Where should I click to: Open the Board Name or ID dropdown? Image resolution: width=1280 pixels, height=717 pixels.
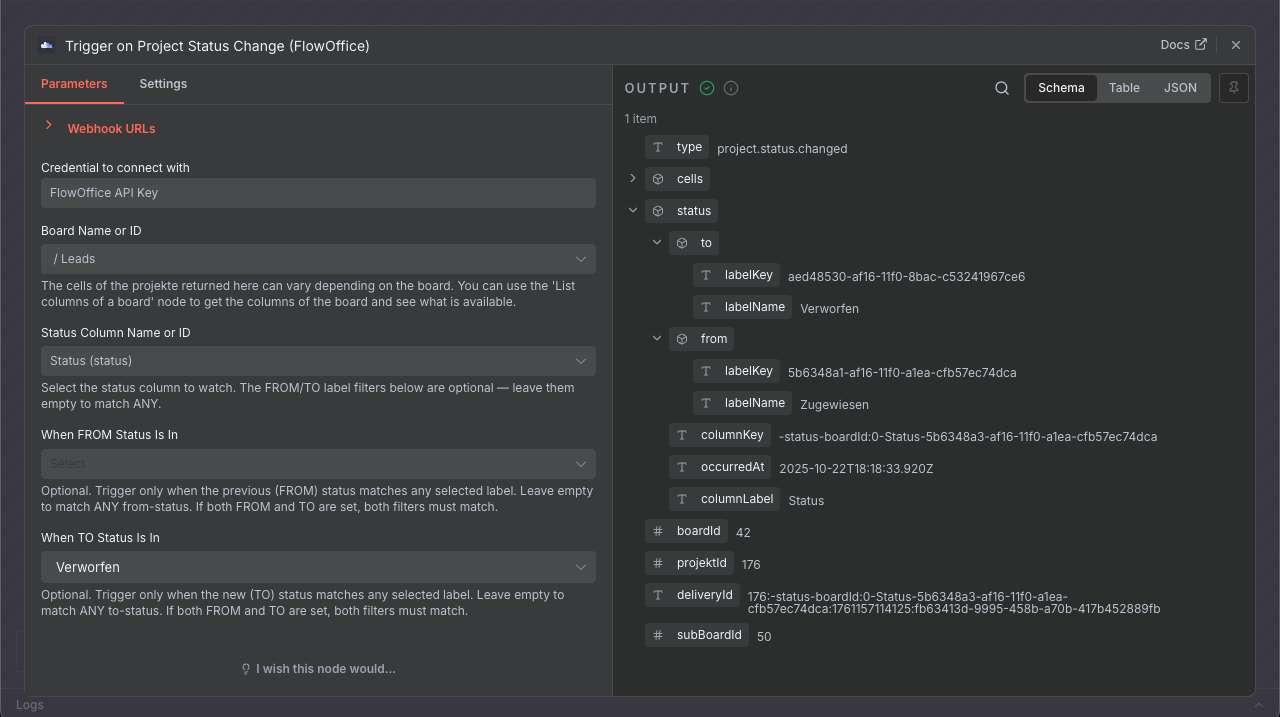(318, 259)
